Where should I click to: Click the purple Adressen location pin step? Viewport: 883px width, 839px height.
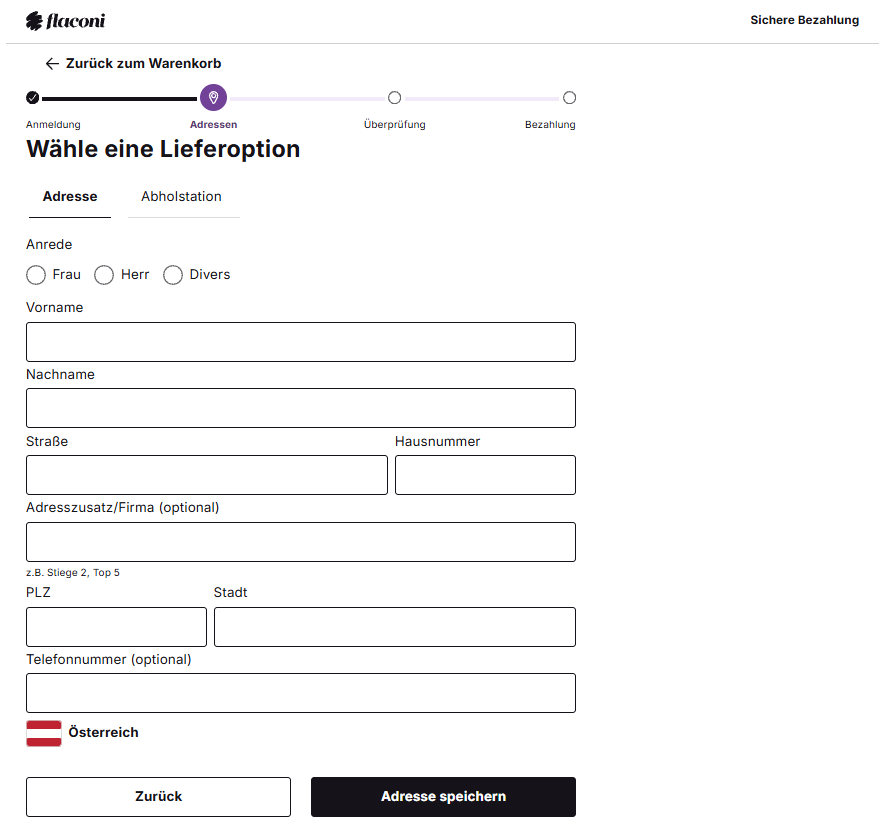pyautogui.click(x=213, y=98)
